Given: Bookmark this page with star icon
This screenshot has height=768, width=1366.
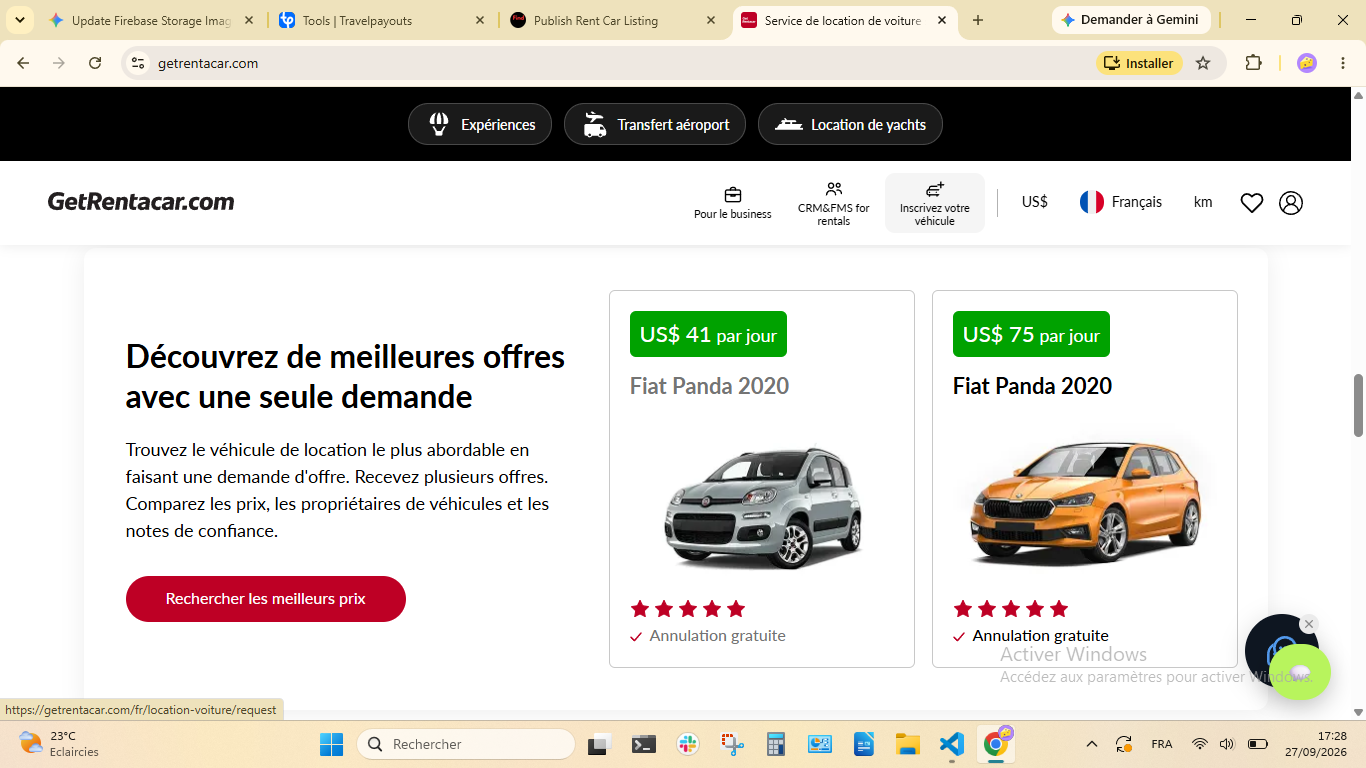Looking at the screenshot, I should 1203,63.
